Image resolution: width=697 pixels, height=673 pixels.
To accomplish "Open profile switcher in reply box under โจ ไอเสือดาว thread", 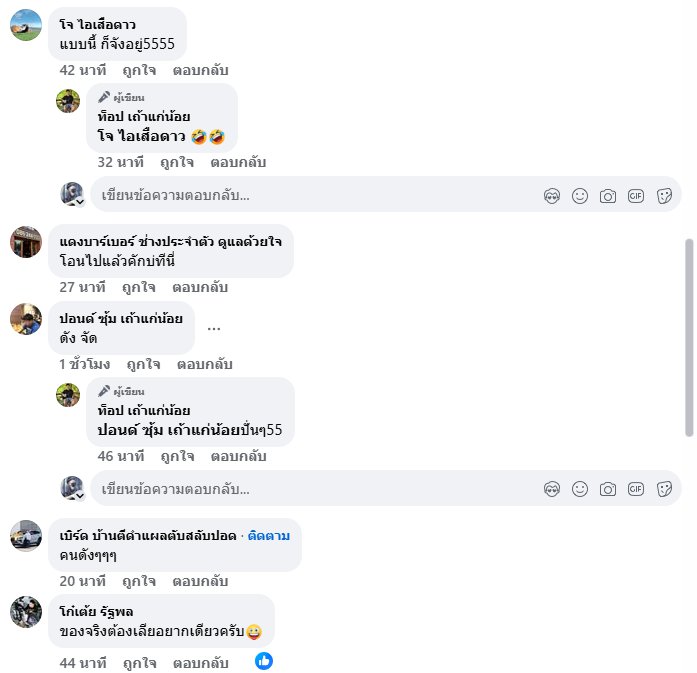I will (72, 195).
